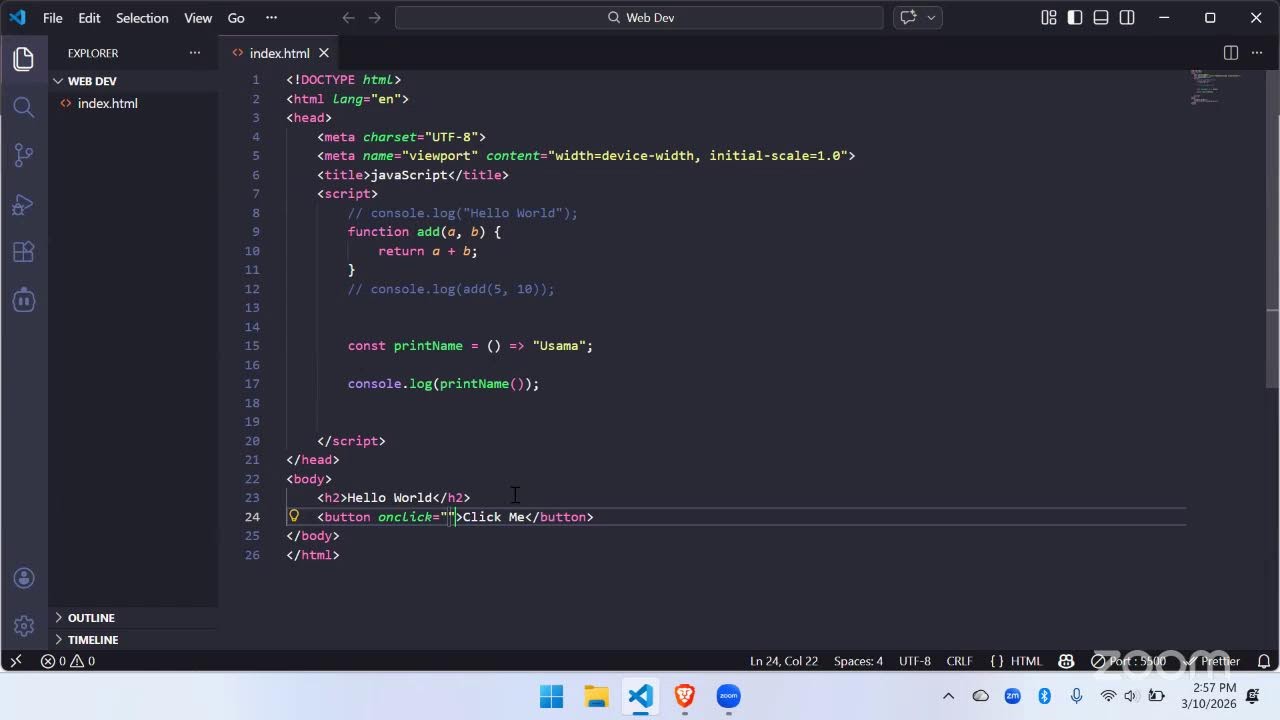1280x720 pixels.
Task: Change line endings via CRLF
Action: point(959,661)
